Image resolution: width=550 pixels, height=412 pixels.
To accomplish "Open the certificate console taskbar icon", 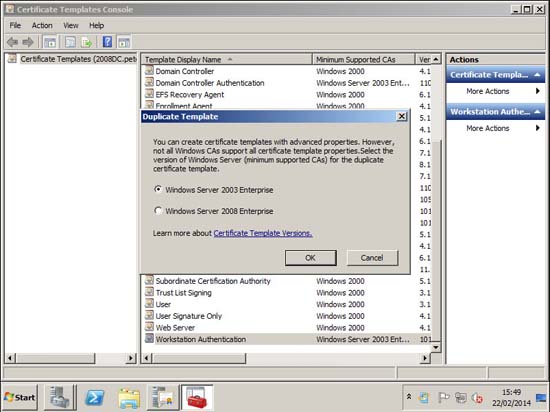I will (163, 398).
